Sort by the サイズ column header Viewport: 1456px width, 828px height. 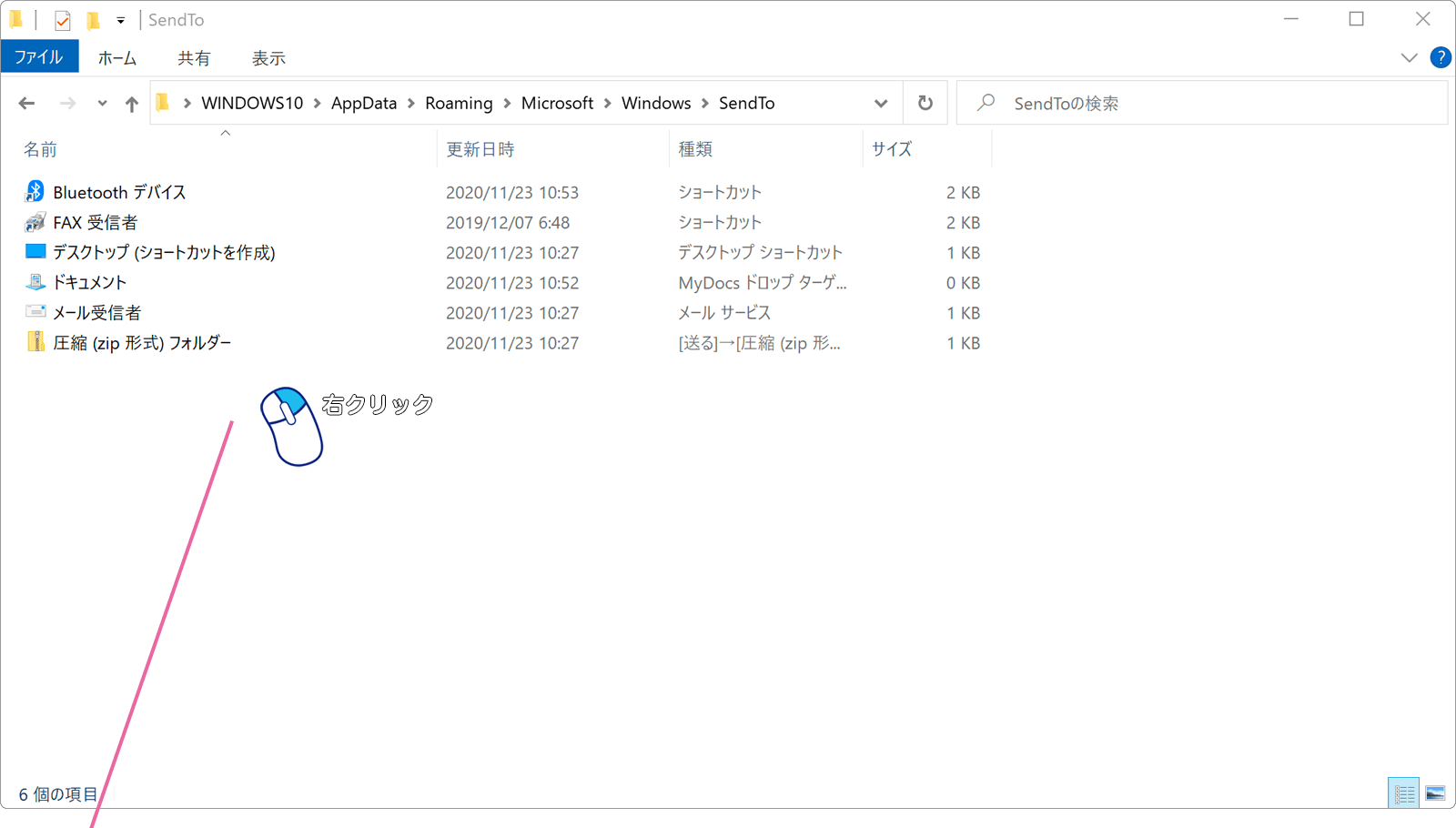click(x=892, y=149)
